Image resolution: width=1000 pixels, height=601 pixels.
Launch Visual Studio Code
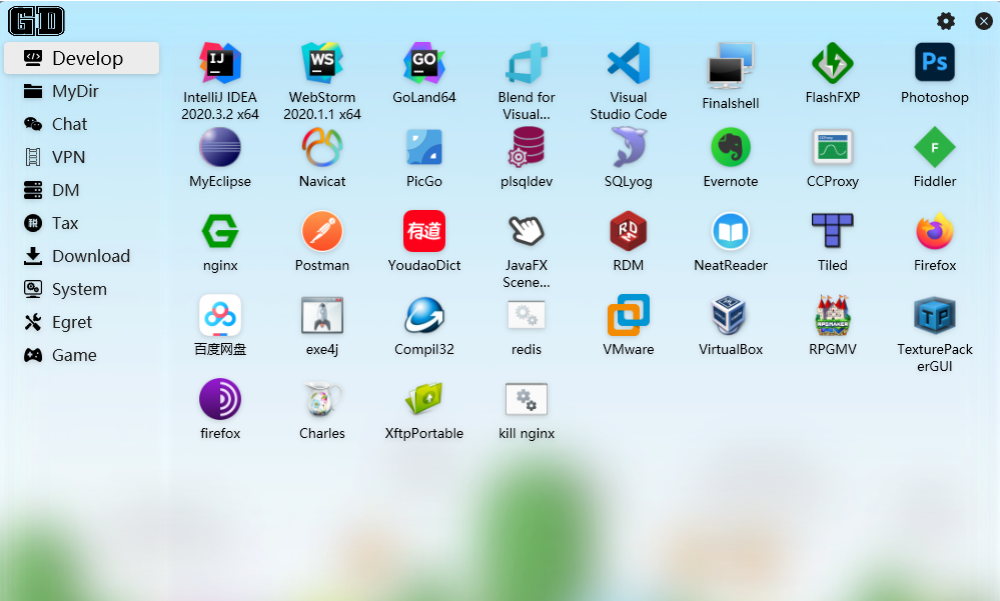click(x=628, y=63)
